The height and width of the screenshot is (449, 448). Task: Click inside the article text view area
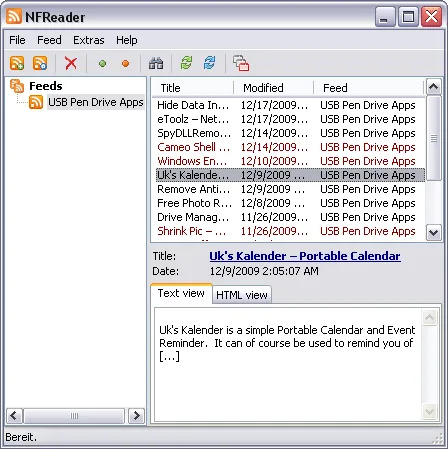point(287,365)
